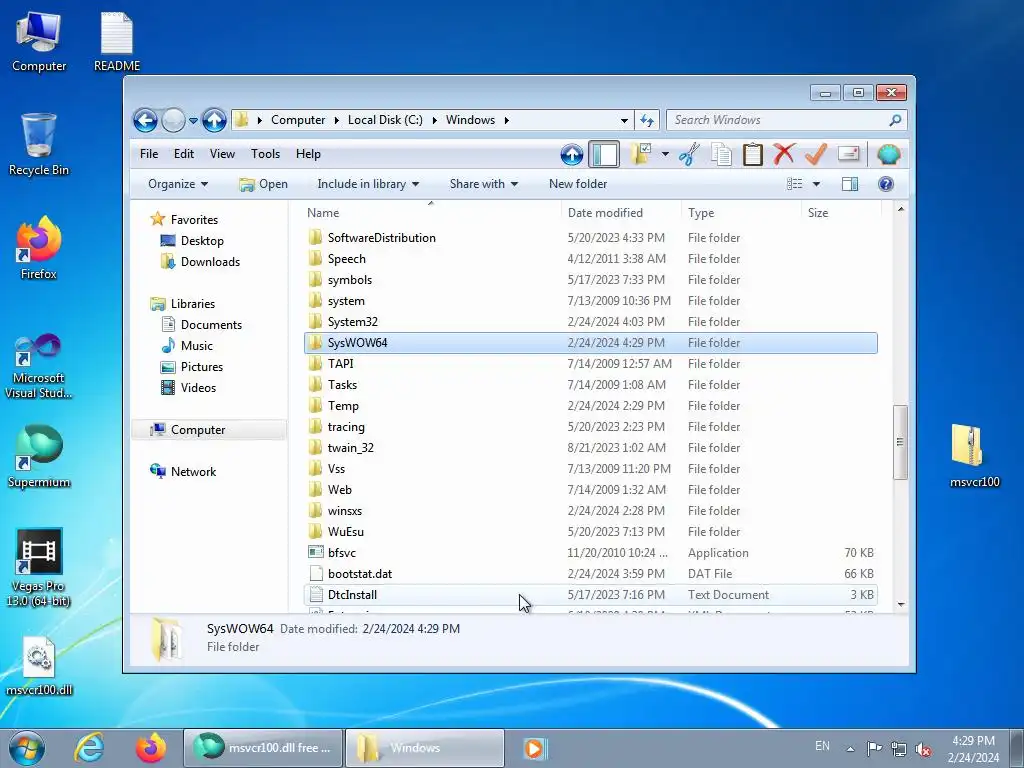This screenshot has width=1024, height=768.
Task: Select the bootstat.dat file
Action: tap(590, 573)
